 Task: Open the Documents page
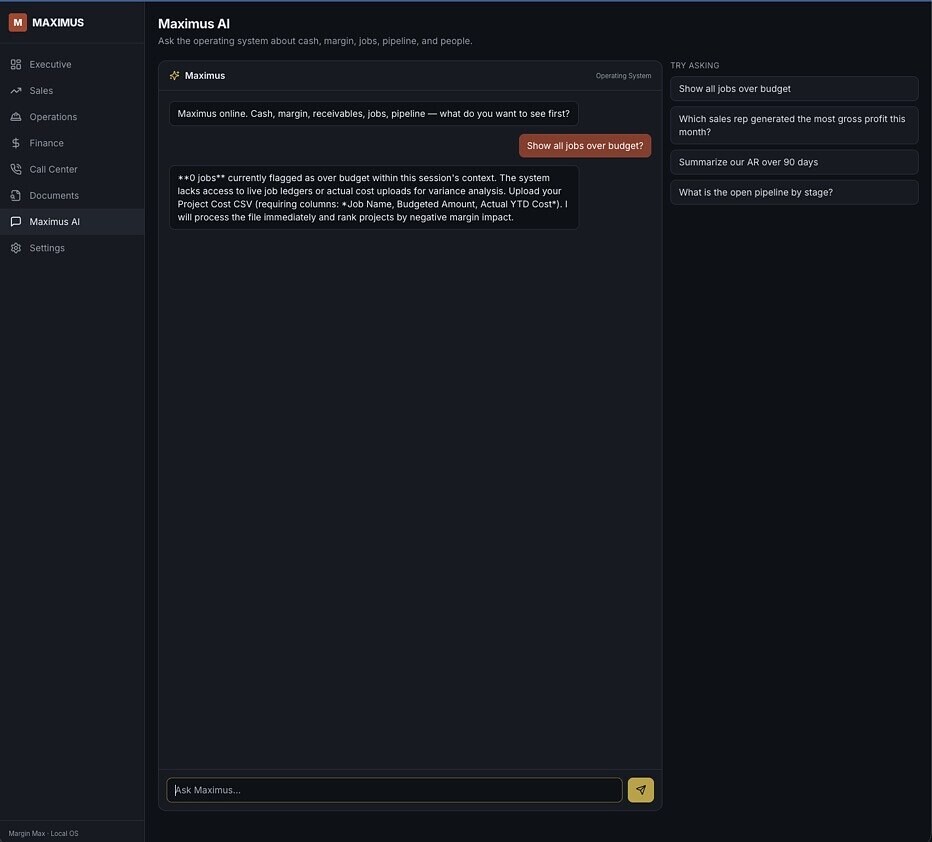(72, 195)
